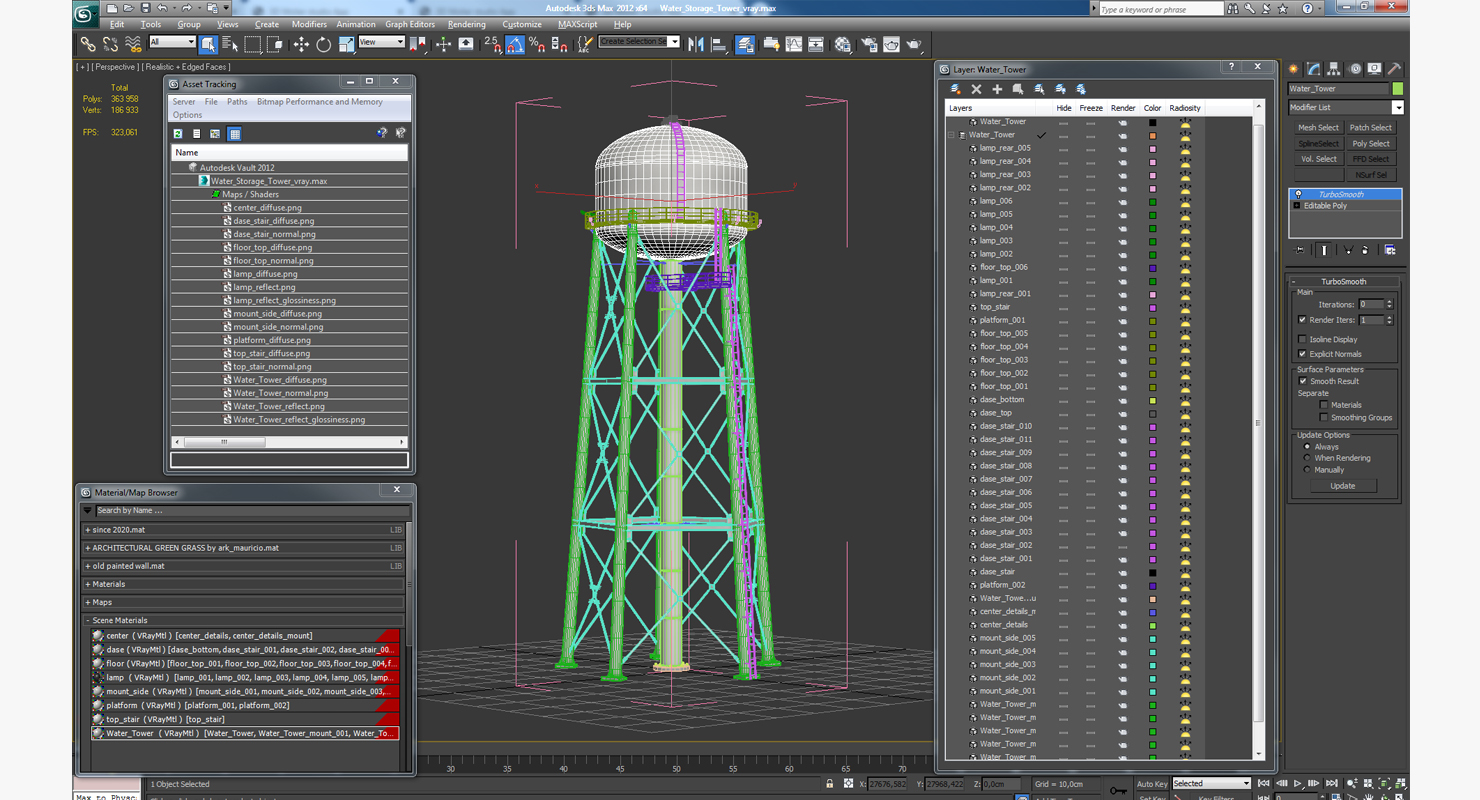
Task: Click the Mesh Select button
Action: [1318, 128]
